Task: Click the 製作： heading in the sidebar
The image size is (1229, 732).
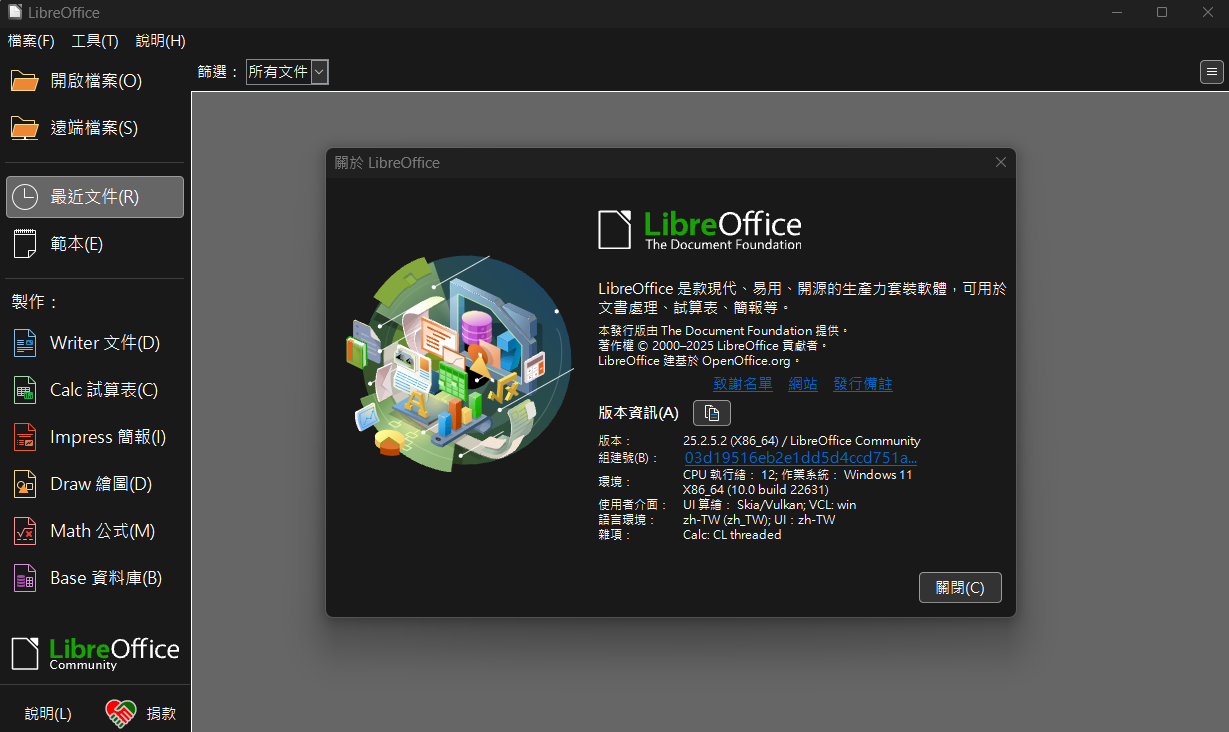Action: pos(36,302)
